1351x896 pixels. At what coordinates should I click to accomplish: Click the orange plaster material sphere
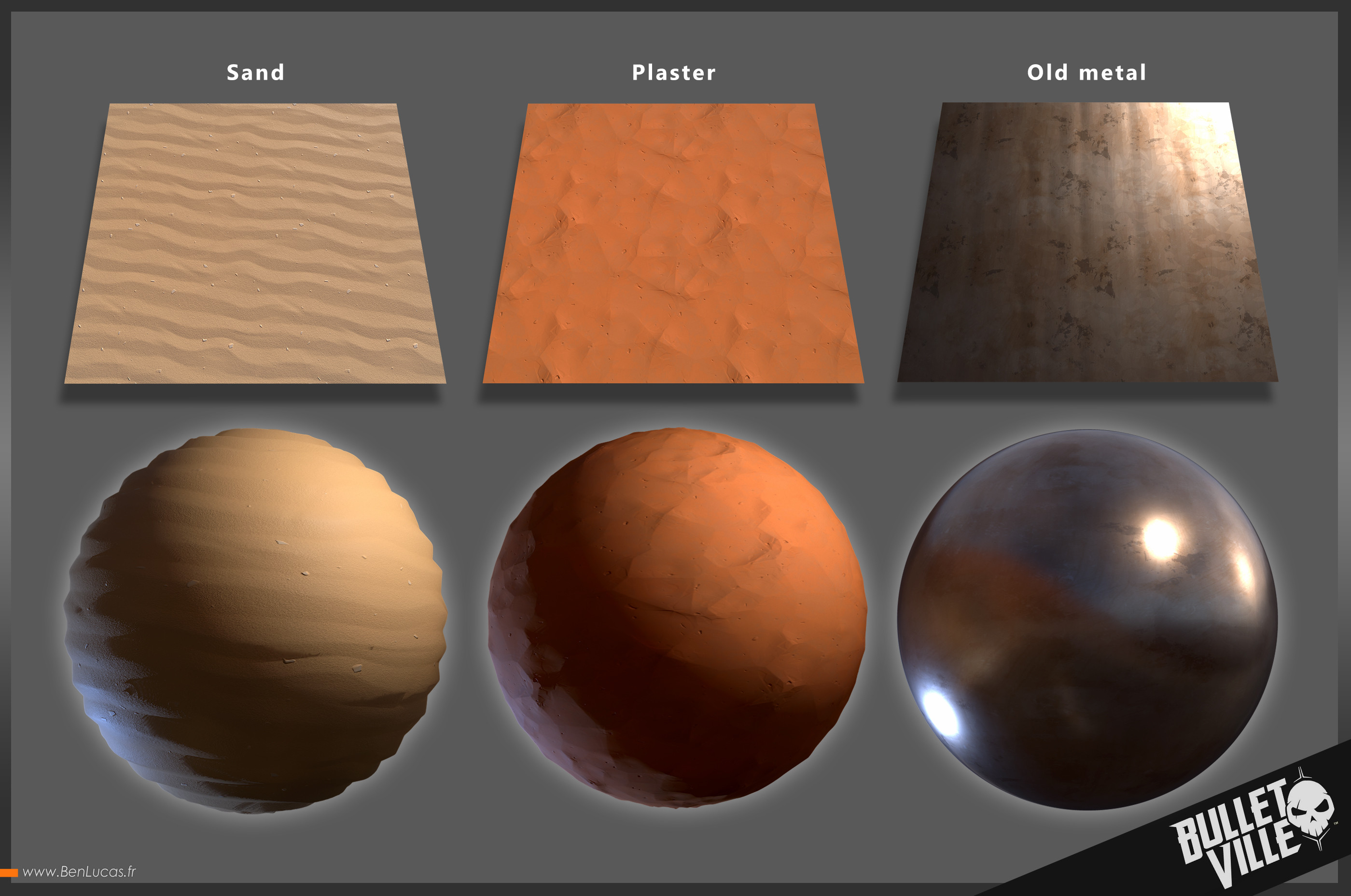coord(678,618)
